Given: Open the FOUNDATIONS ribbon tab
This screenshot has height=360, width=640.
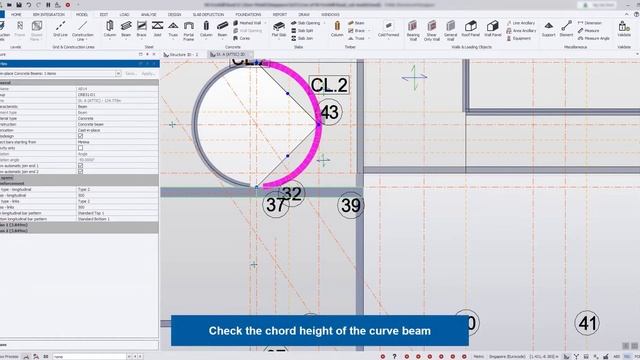Looking at the screenshot, I should point(248,14).
